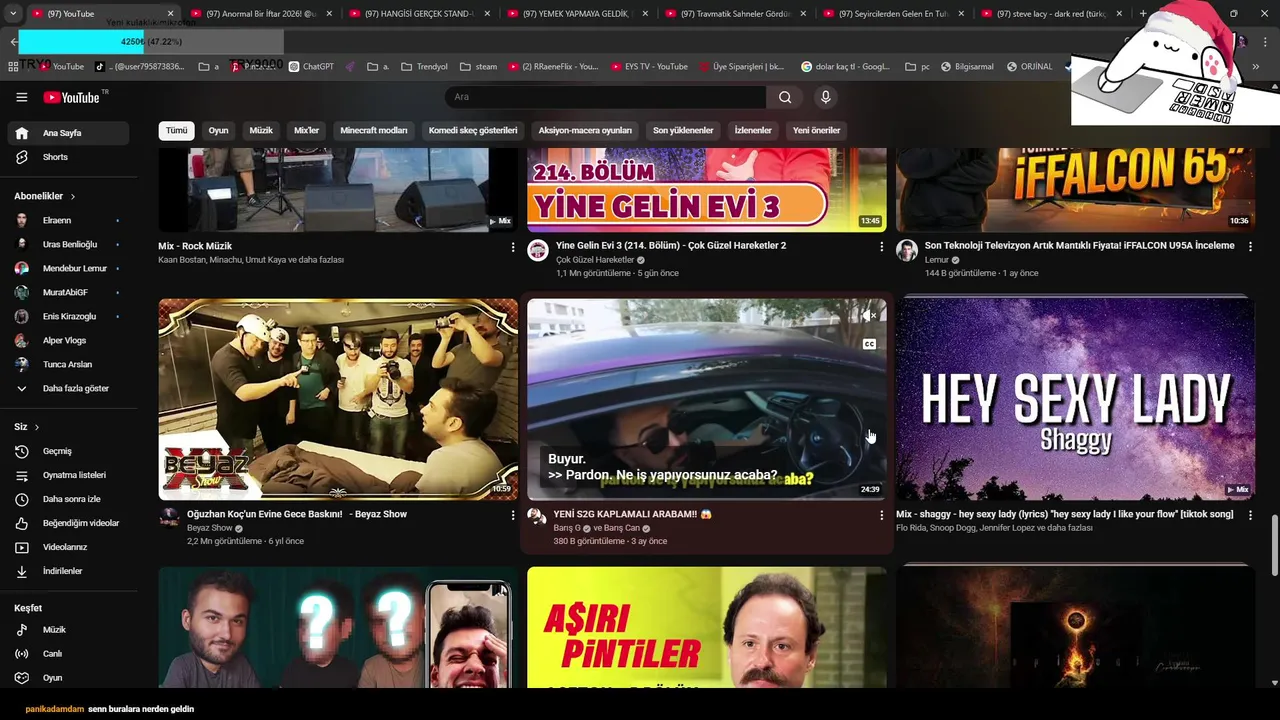Click the YouTube logo in header

pyautogui.click(x=72, y=97)
